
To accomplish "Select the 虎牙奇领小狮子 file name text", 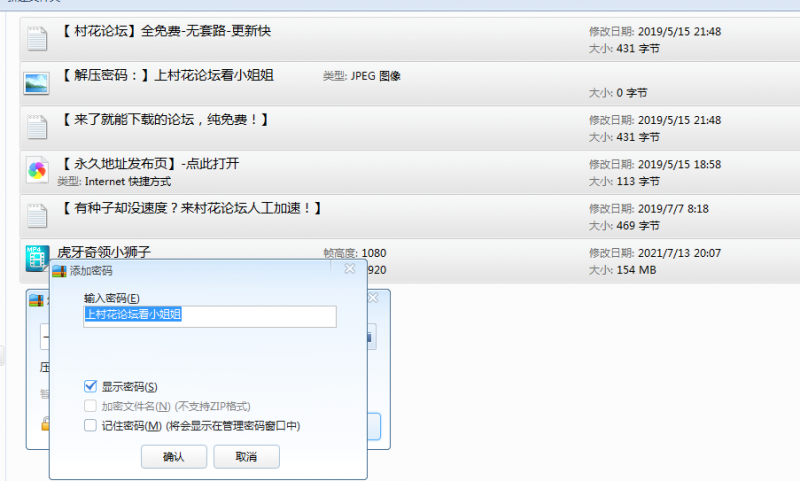I will (x=104, y=252).
